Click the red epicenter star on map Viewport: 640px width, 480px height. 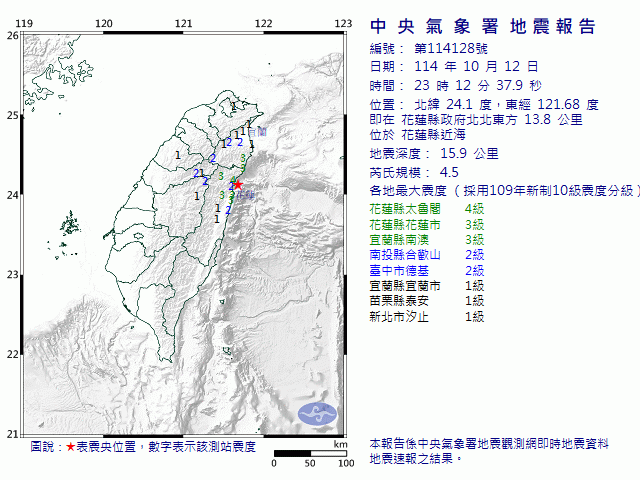(x=238, y=185)
